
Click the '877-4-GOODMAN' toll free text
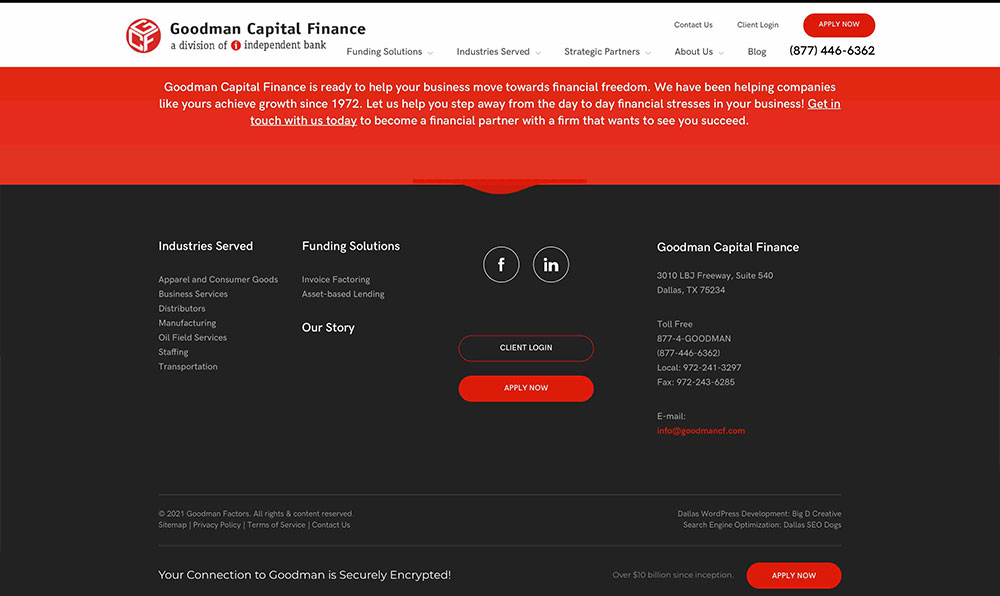tap(694, 338)
